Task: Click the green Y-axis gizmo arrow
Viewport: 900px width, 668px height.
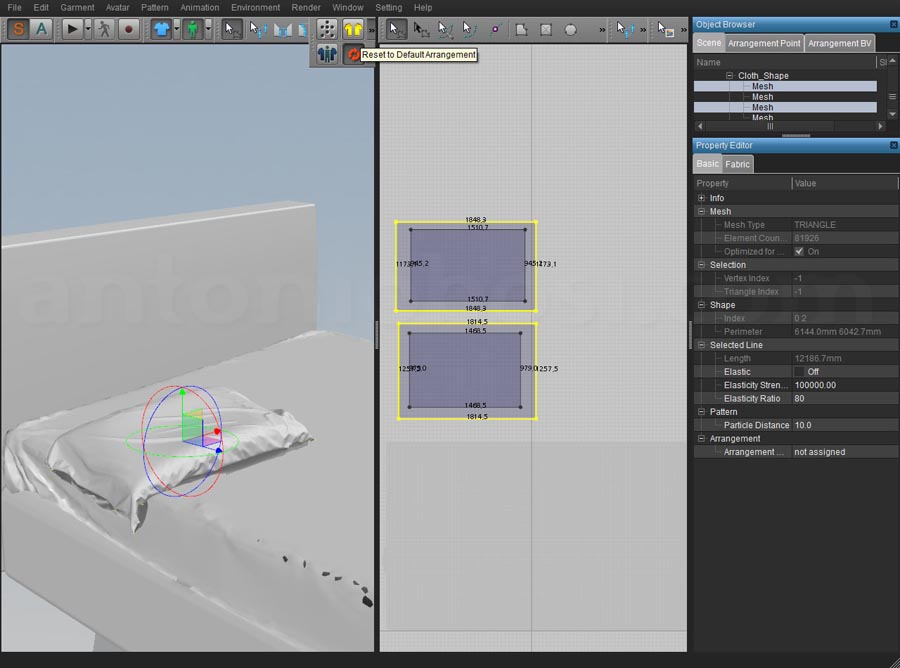Action: click(x=183, y=393)
